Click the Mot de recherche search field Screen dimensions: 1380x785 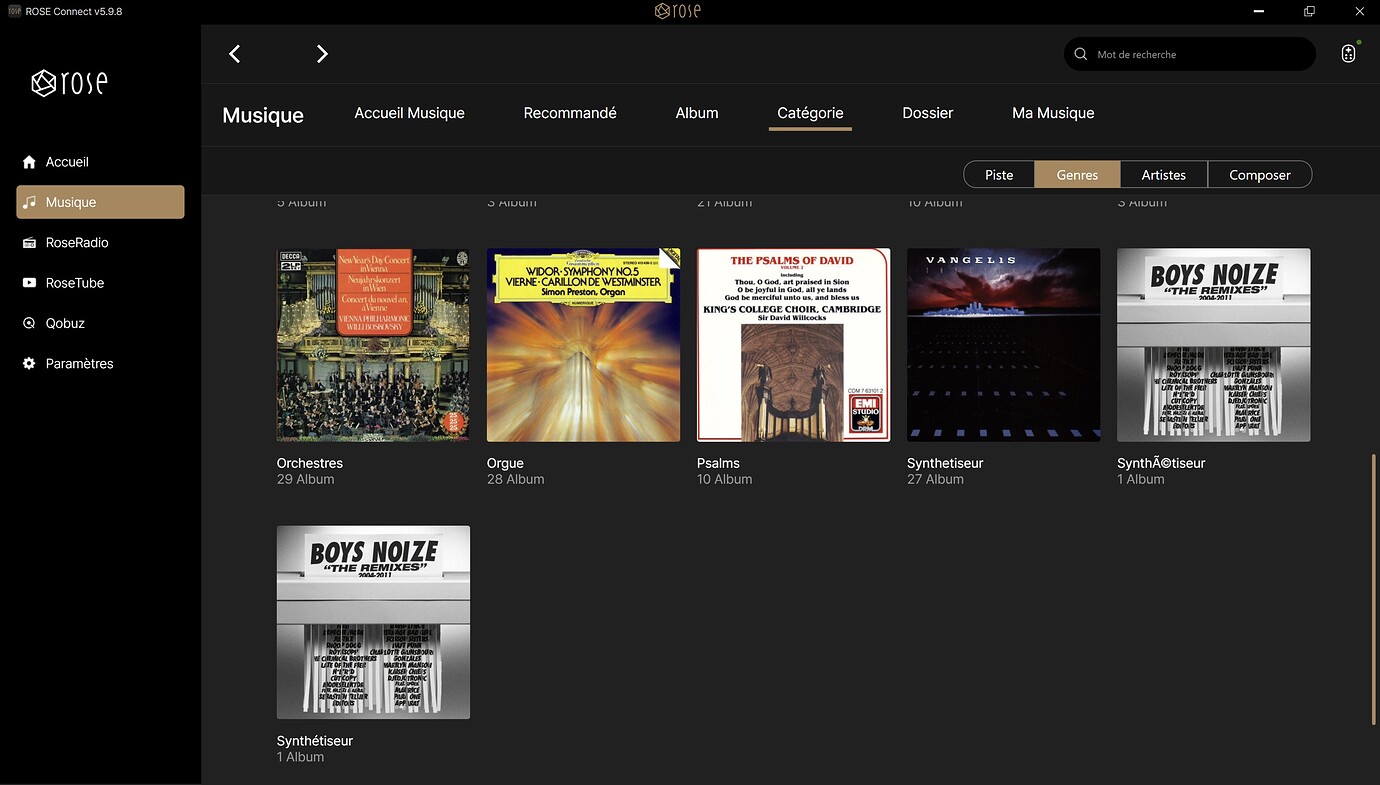(1190, 54)
